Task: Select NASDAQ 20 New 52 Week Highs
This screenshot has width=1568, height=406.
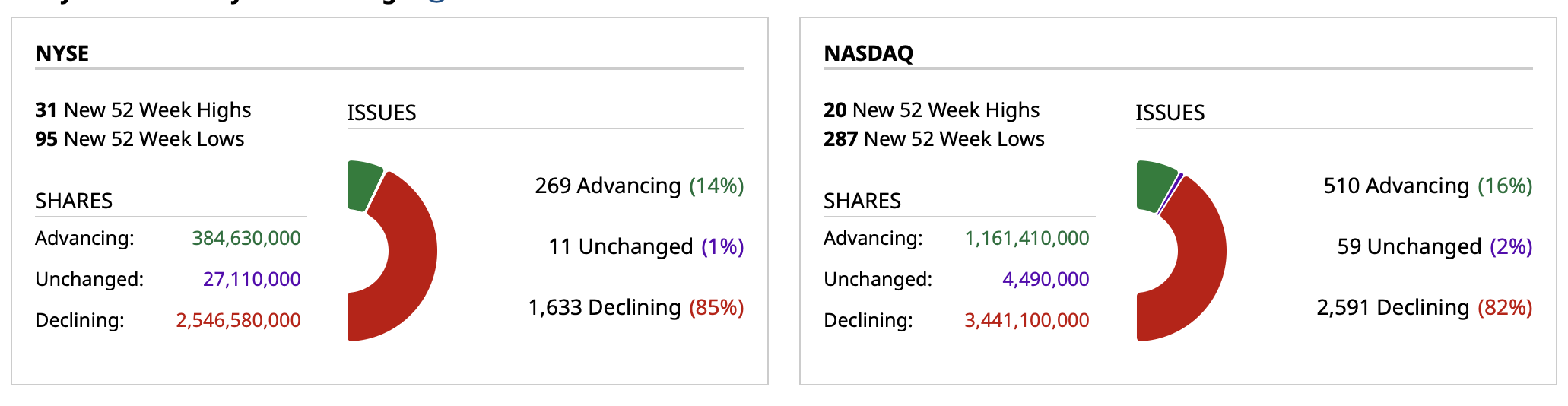Action: tap(932, 110)
